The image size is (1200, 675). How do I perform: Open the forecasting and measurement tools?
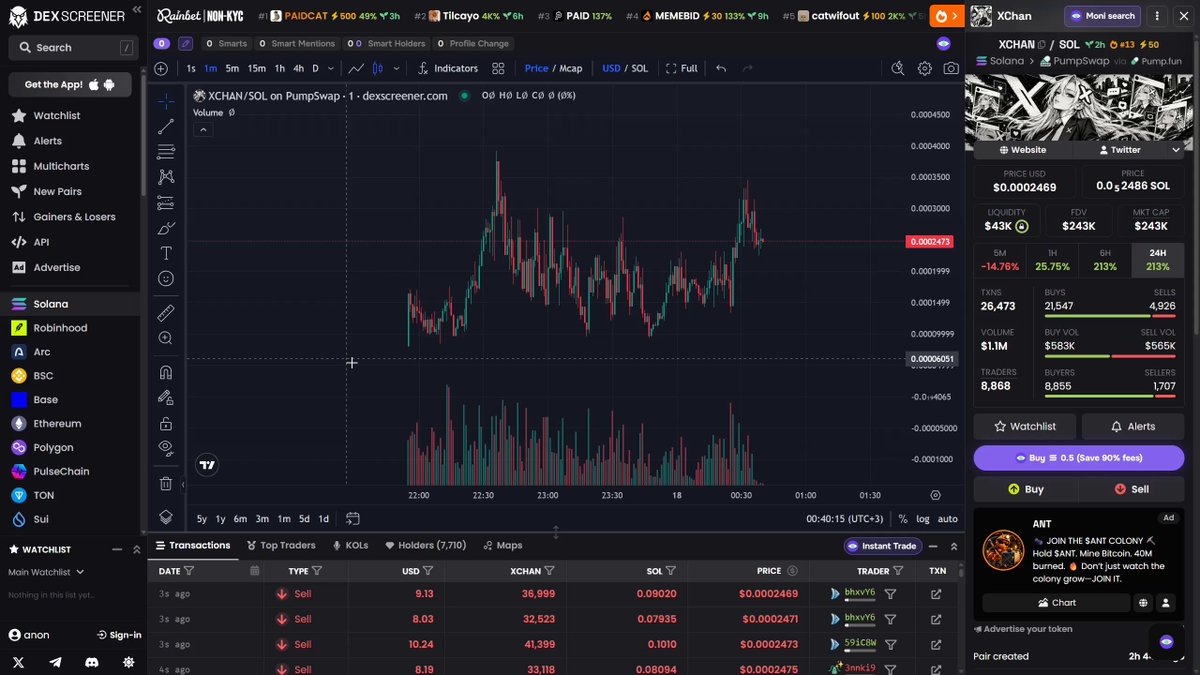[x=166, y=203]
